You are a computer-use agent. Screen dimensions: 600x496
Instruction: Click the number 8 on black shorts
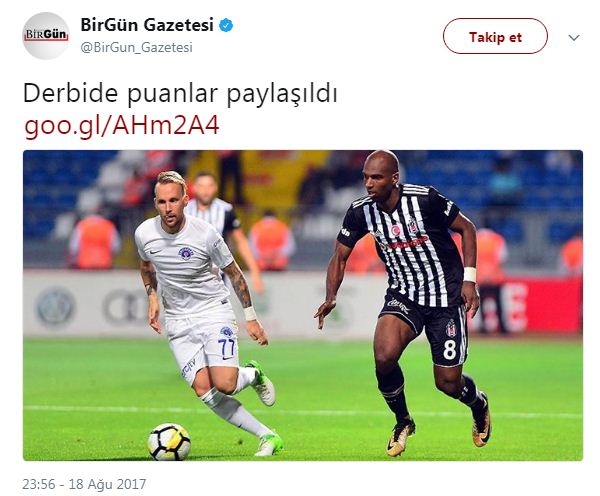(450, 349)
